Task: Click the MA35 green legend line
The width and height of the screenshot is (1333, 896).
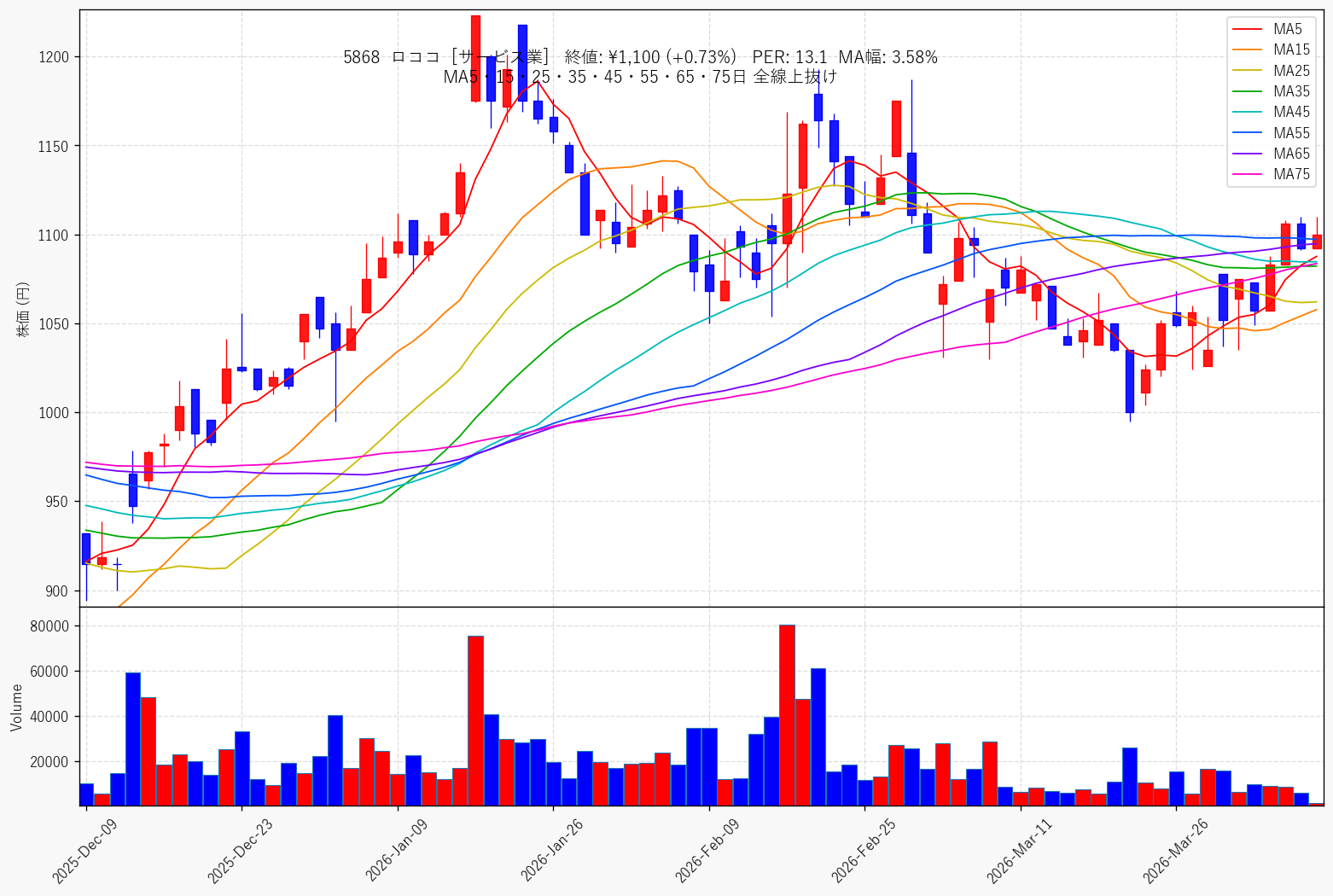Action: click(x=1249, y=91)
